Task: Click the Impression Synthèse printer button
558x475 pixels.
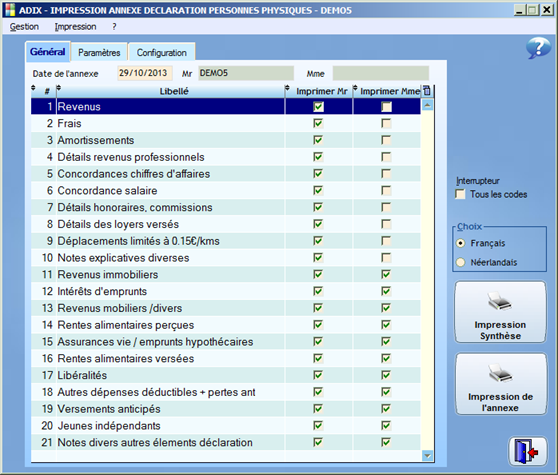Action: tap(500, 312)
